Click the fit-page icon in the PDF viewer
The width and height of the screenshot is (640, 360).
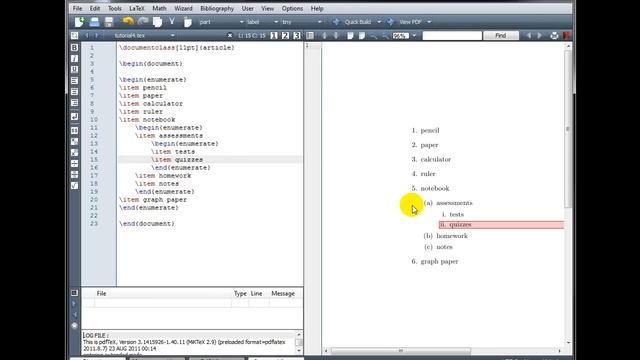(x=362, y=36)
